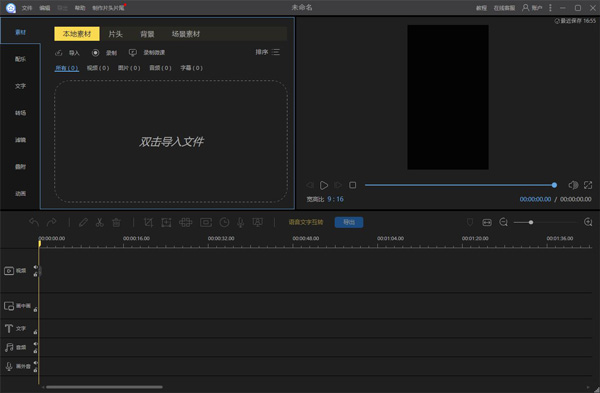Open the 排序 sort menu
Image resolution: width=600 pixels, height=393 pixels.
(x=267, y=52)
